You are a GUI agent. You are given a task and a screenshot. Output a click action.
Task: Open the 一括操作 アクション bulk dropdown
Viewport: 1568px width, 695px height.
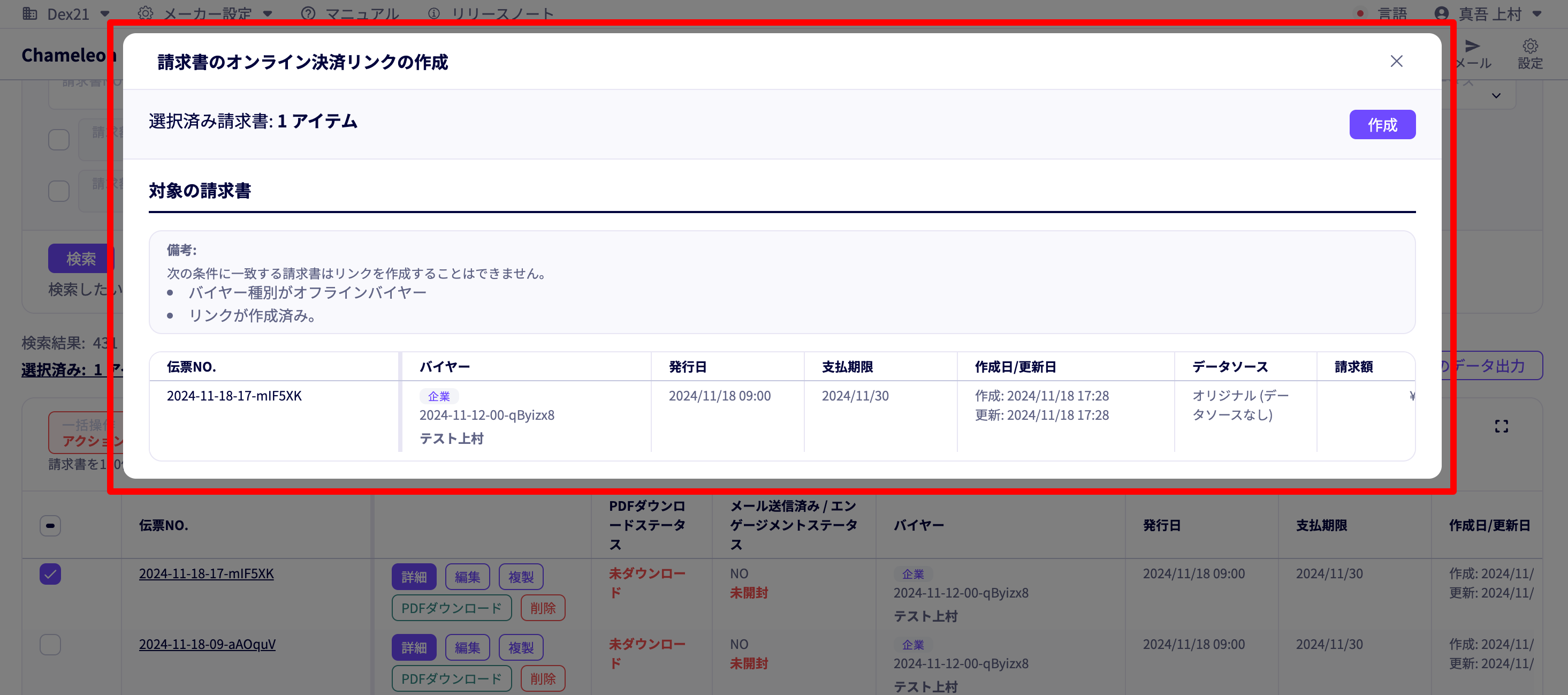[x=85, y=433]
